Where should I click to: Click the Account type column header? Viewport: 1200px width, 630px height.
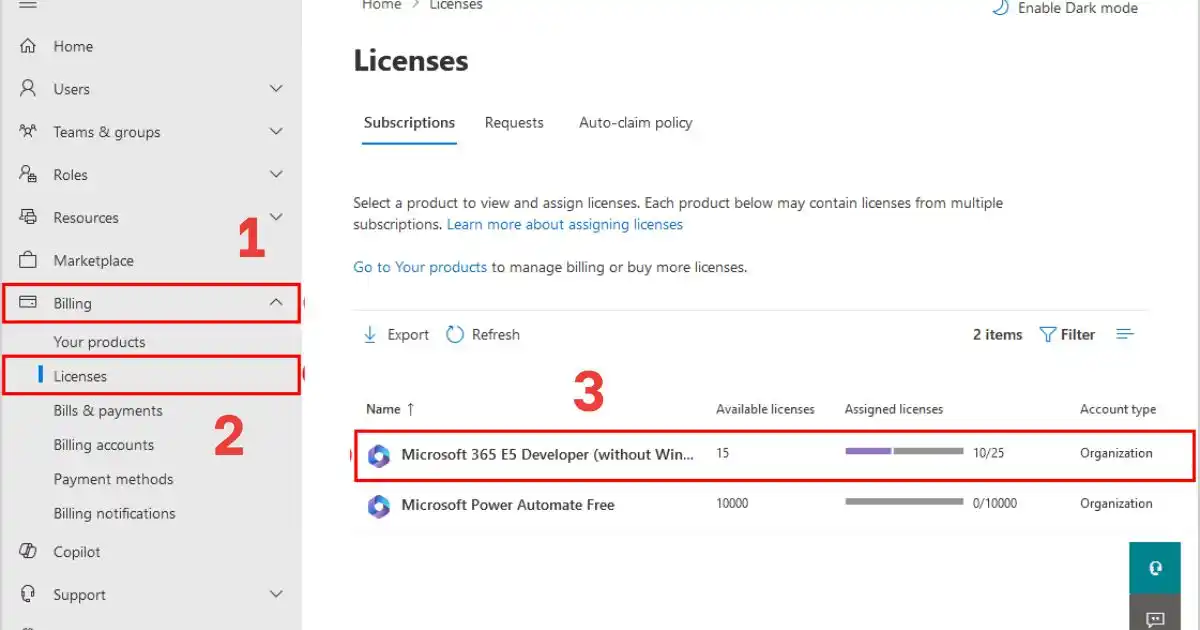(x=1118, y=409)
